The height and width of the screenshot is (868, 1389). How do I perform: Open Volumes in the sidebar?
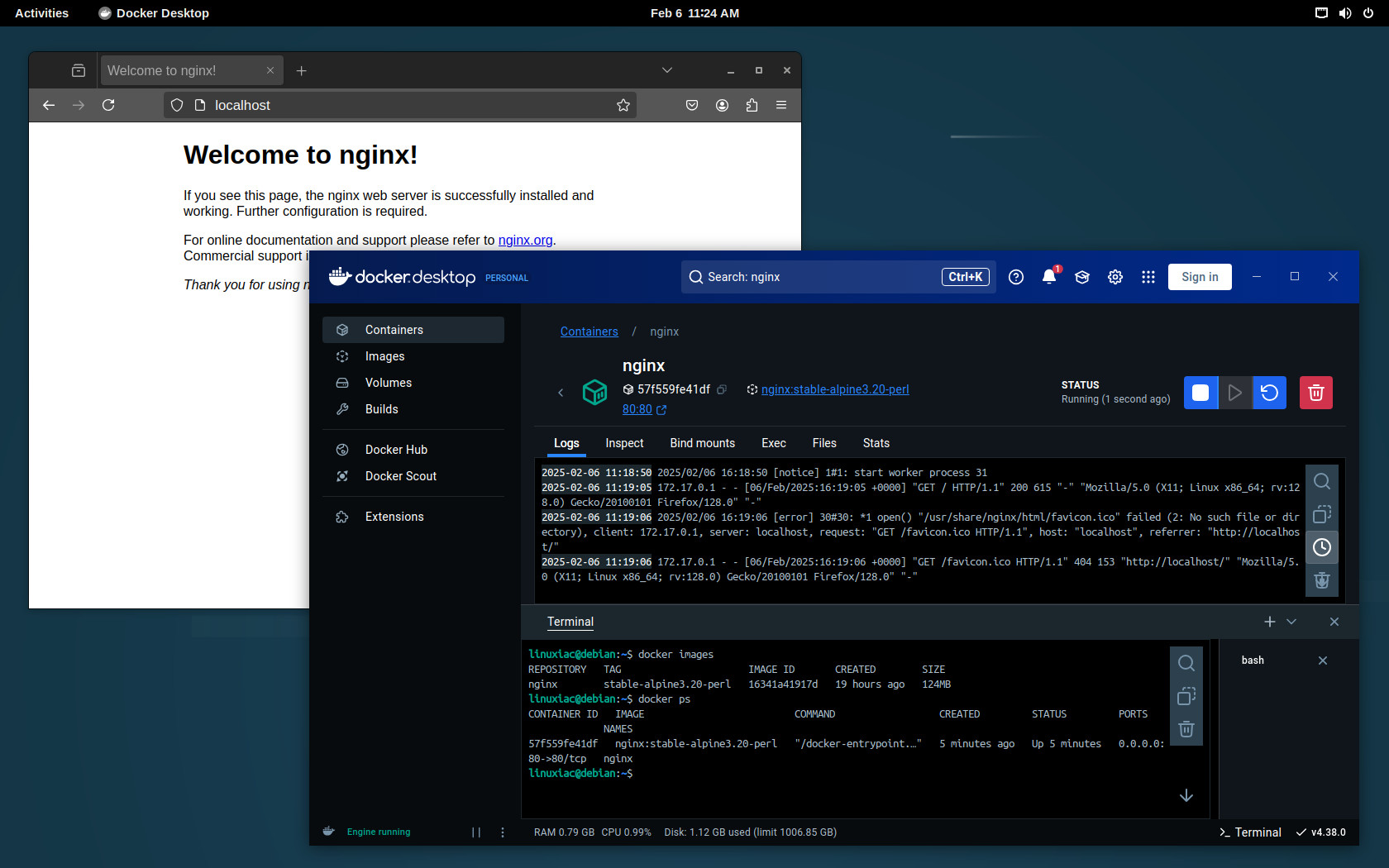point(413,383)
